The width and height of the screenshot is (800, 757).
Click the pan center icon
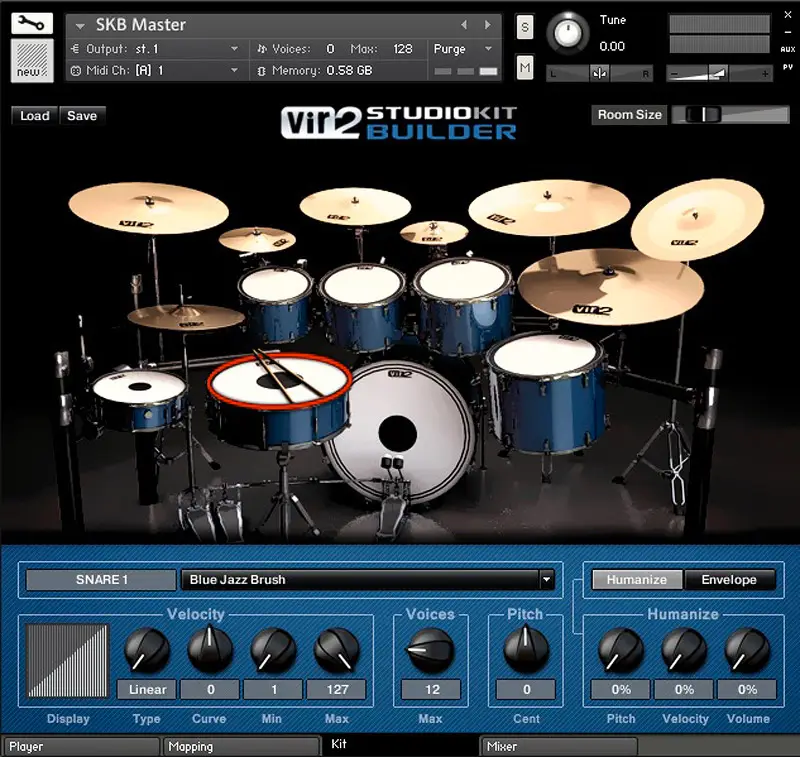[599, 73]
